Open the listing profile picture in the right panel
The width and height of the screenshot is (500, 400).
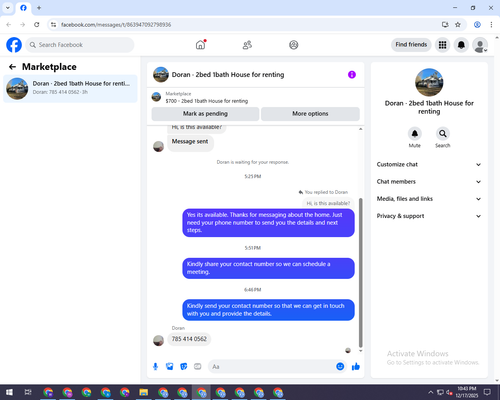pos(429,82)
